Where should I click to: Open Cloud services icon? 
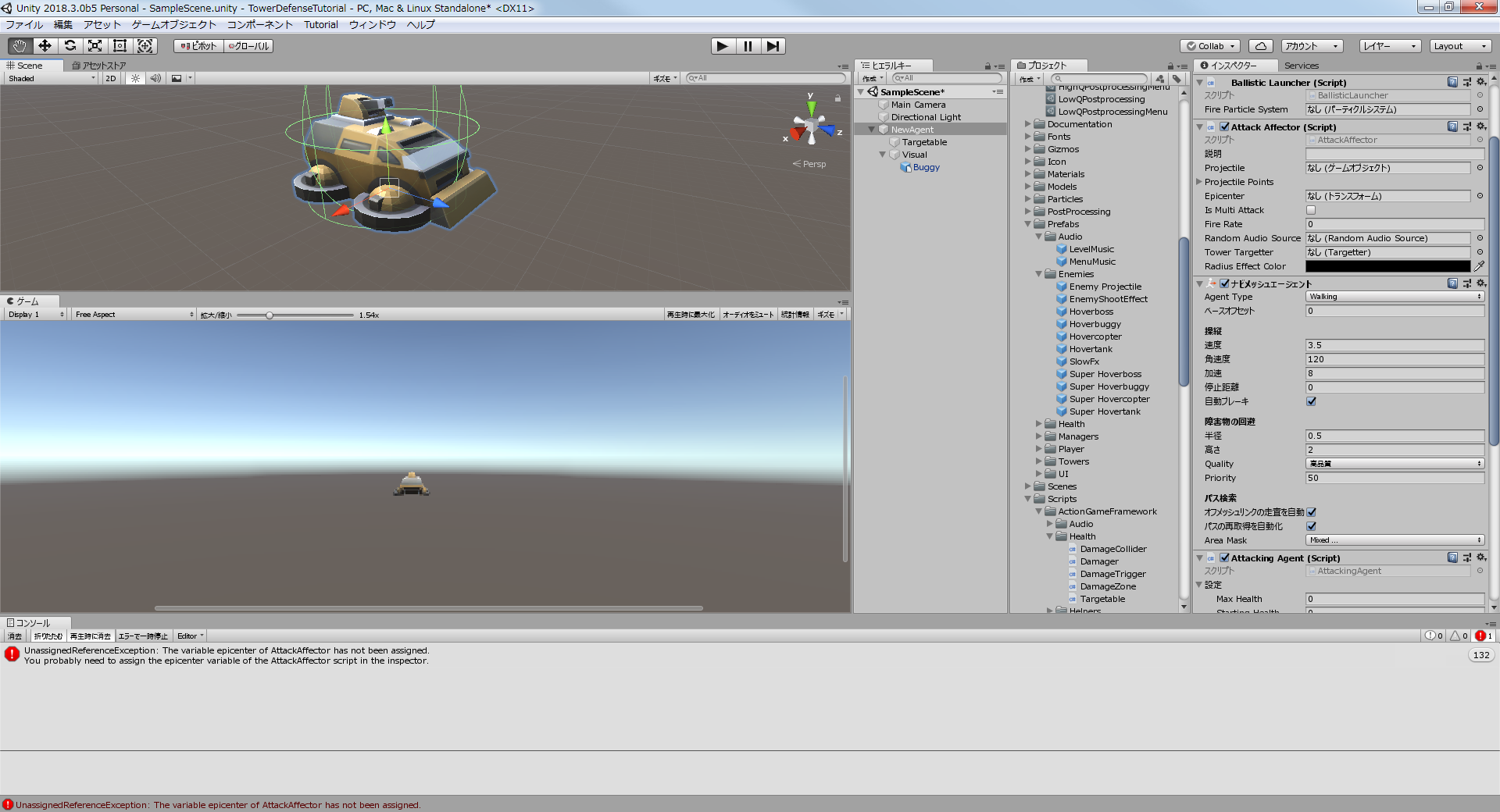pyautogui.click(x=1261, y=46)
